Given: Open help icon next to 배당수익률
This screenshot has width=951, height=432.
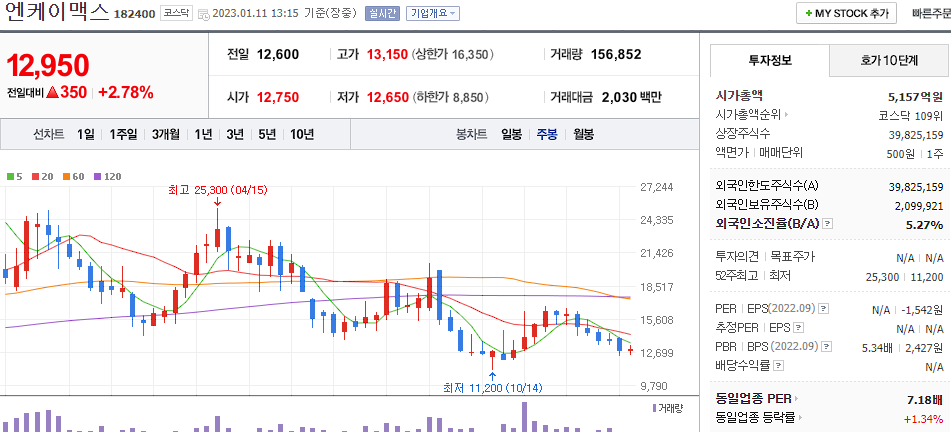Looking at the screenshot, I should 779,366.
